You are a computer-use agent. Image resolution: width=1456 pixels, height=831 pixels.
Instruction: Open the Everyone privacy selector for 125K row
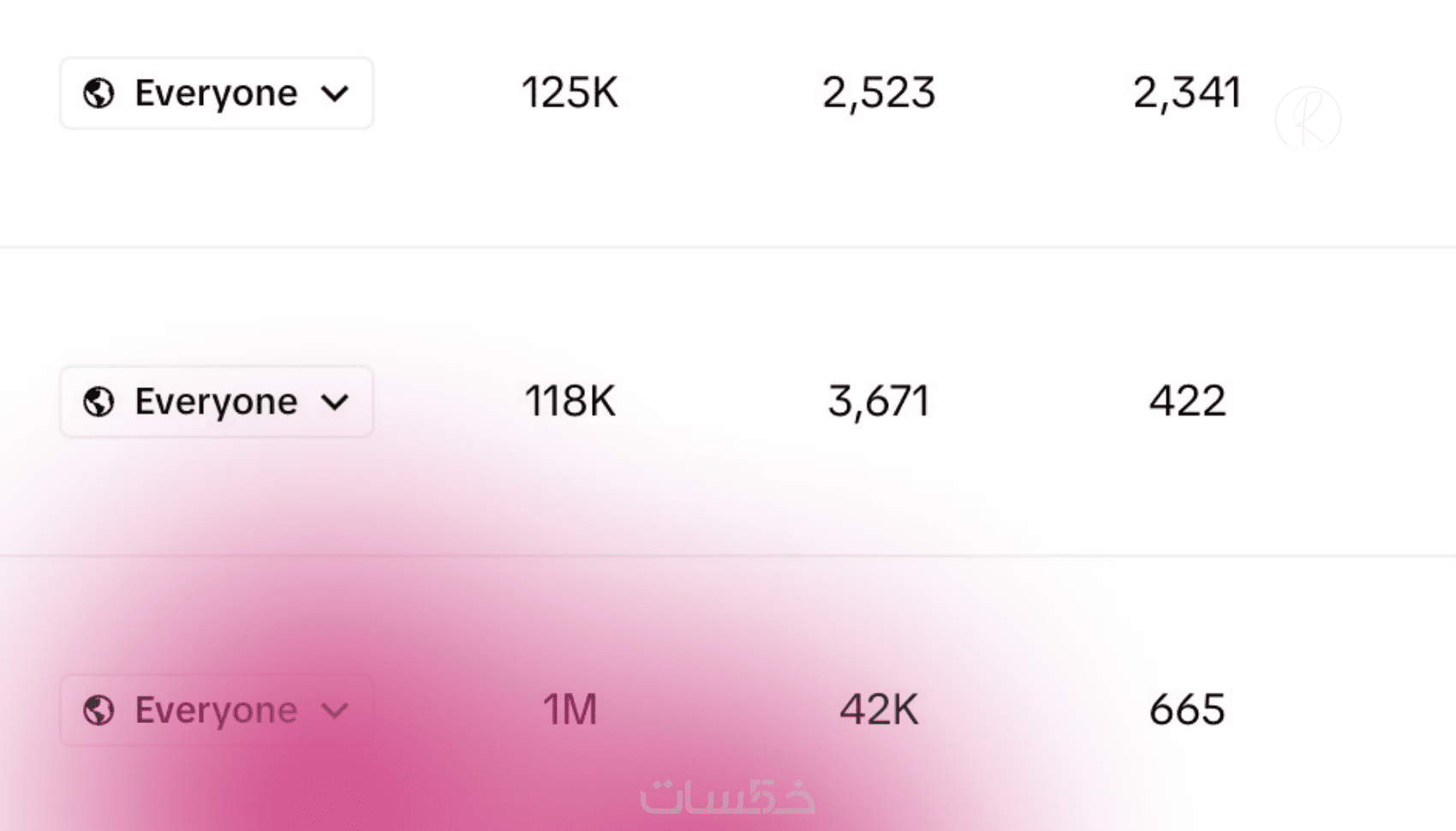coord(216,93)
